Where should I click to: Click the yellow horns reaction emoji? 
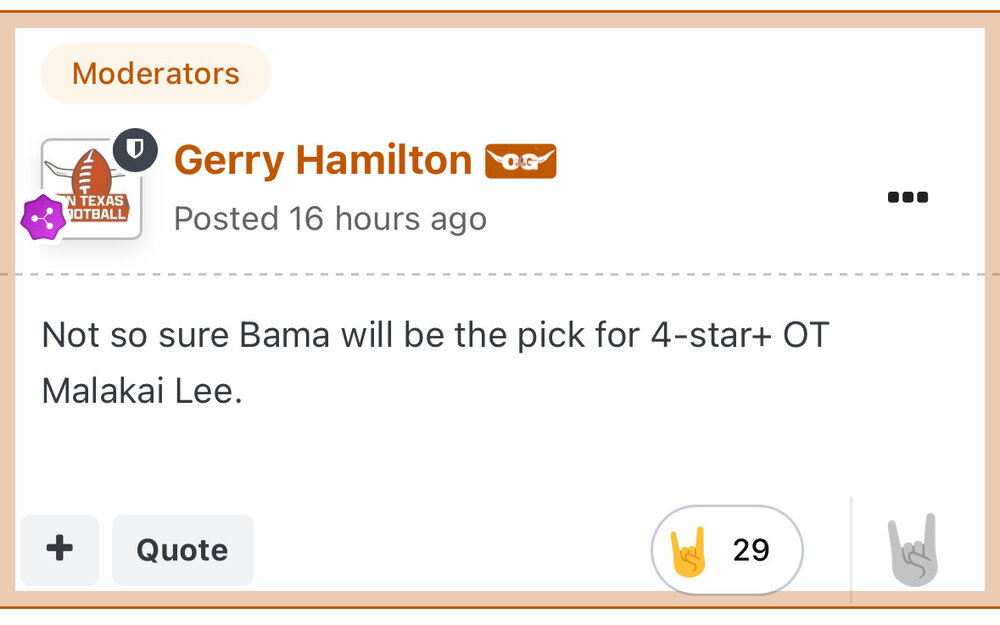(x=689, y=549)
